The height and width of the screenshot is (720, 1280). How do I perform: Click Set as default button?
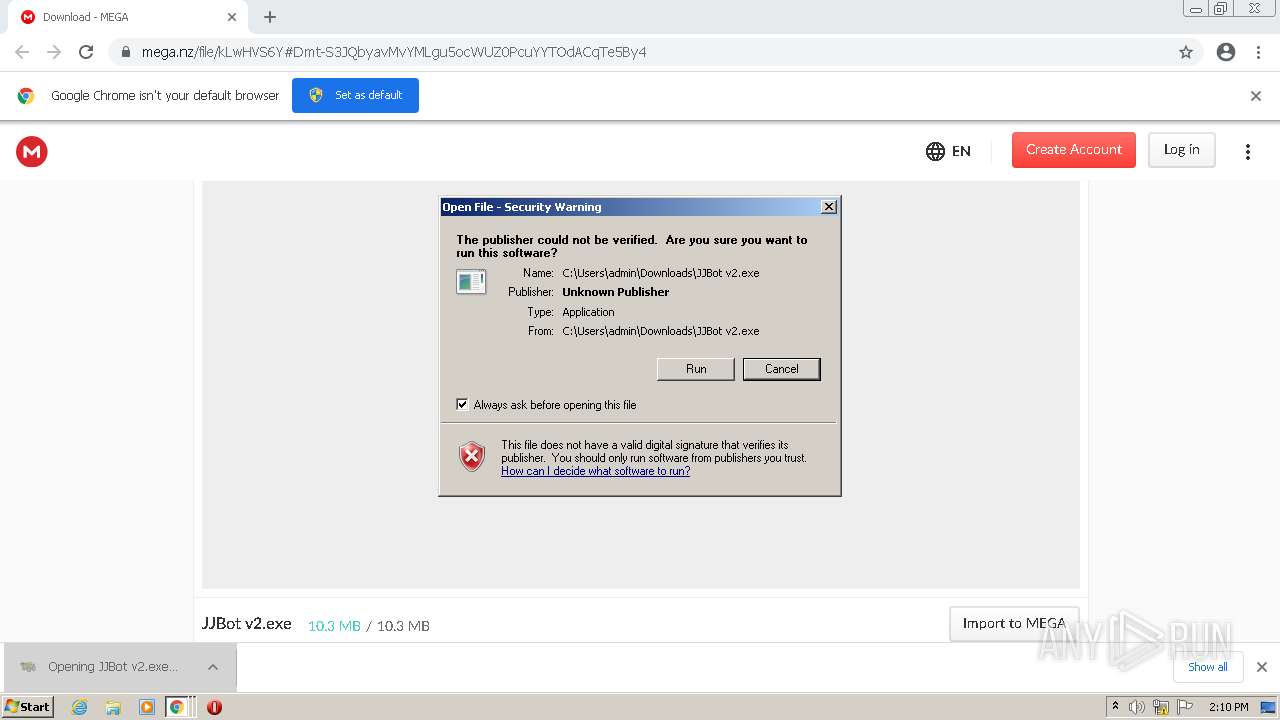355,96
